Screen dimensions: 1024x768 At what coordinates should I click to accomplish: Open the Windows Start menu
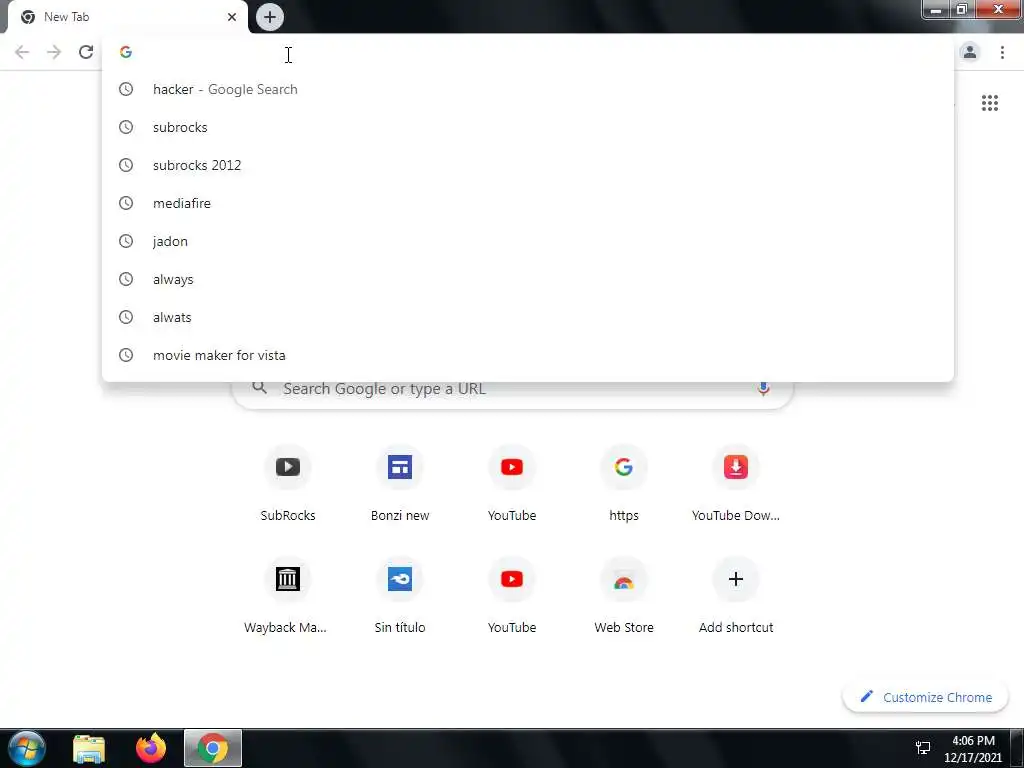point(27,748)
